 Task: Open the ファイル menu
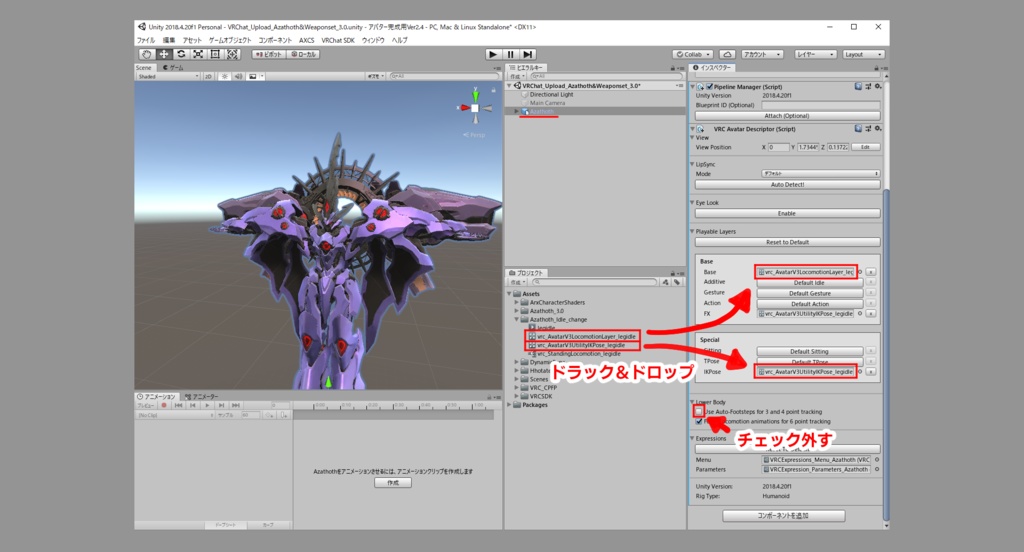pos(146,41)
